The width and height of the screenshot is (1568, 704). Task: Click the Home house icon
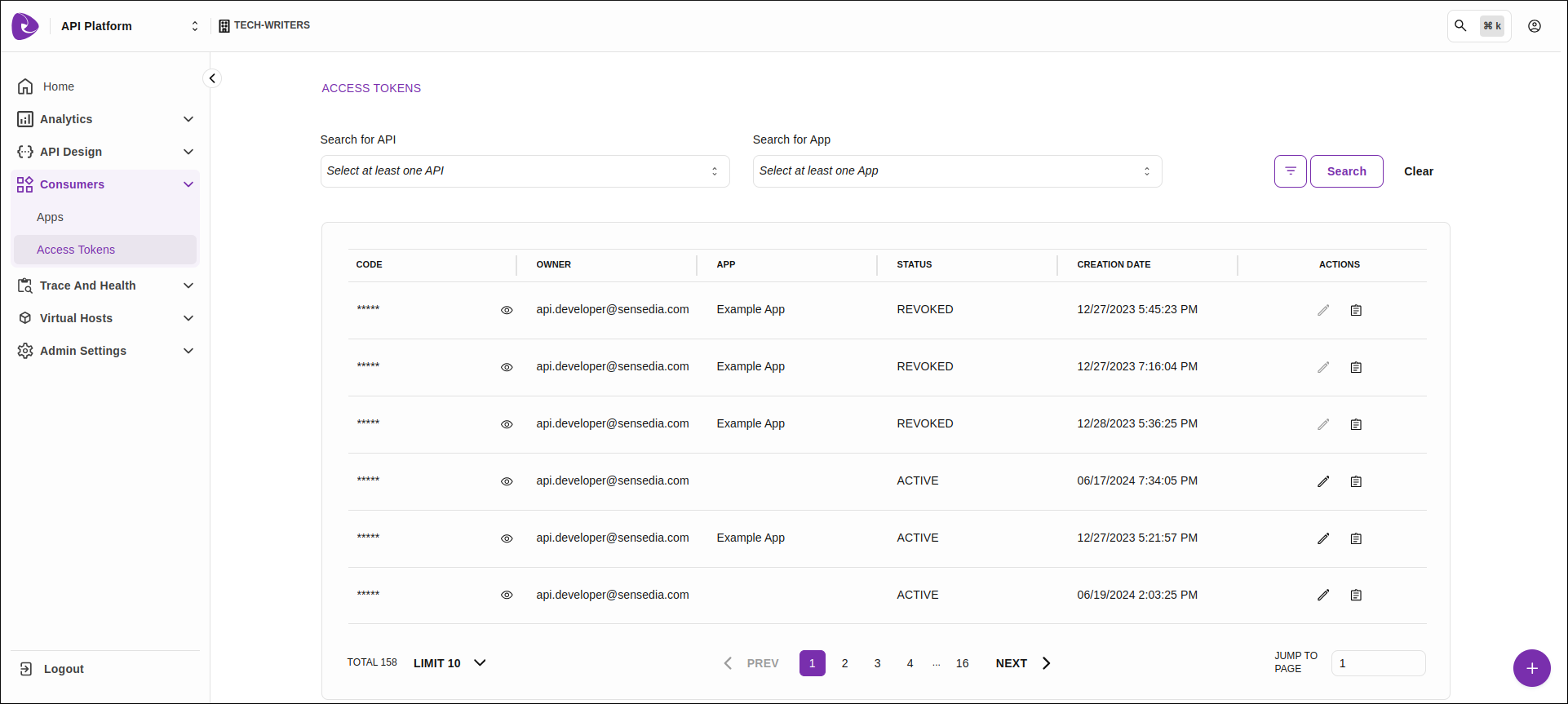pyautogui.click(x=25, y=86)
